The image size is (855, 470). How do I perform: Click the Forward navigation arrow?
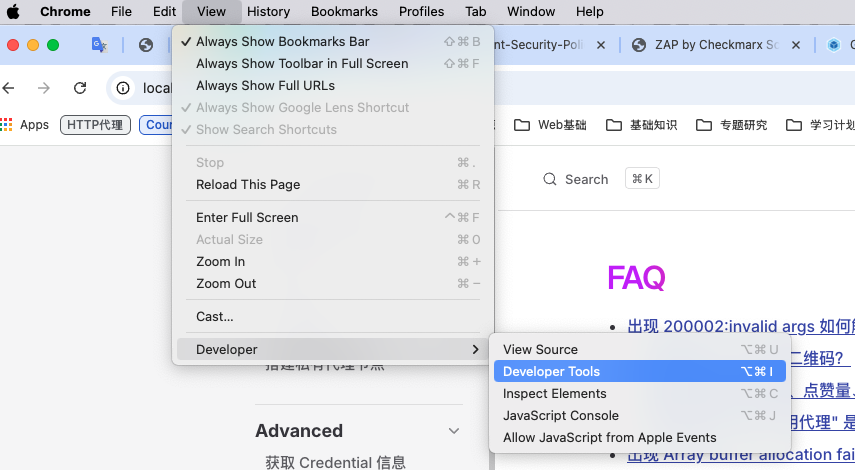click(x=44, y=88)
